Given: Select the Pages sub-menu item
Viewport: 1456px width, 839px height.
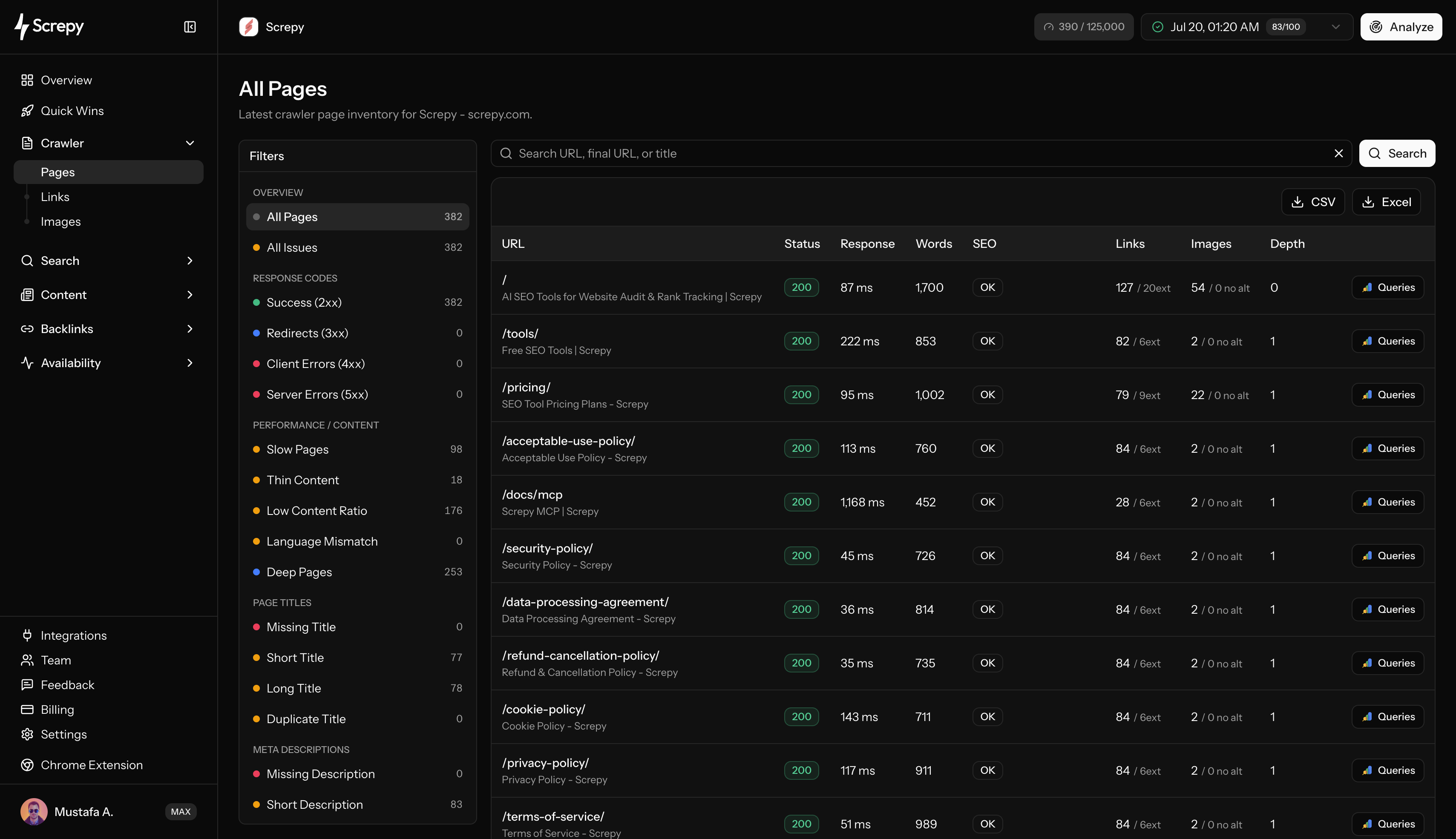Looking at the screenshot, I should pos(108,172).
